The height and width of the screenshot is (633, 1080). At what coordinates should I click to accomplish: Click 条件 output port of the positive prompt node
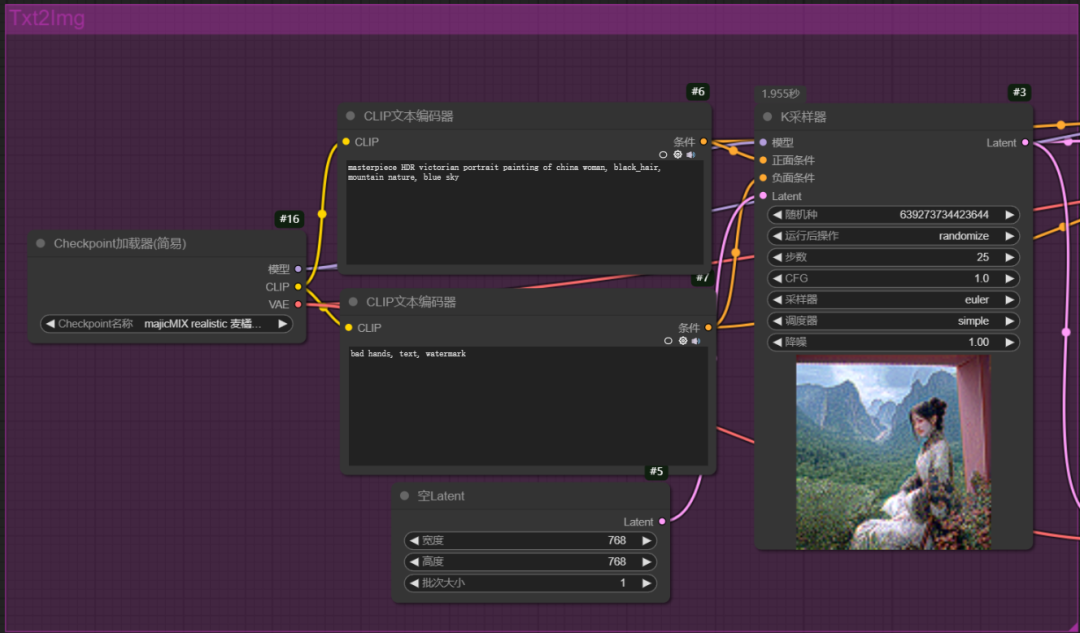coord(703,142)
